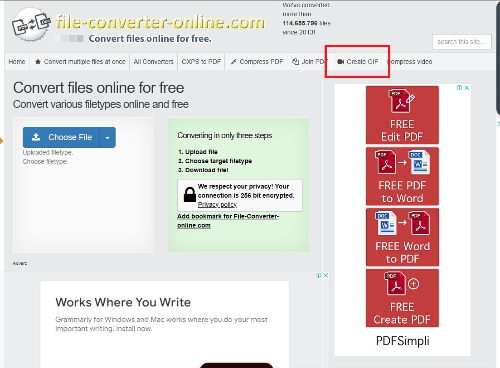
Task: Click the Choose File button
Action: point(61,137)
